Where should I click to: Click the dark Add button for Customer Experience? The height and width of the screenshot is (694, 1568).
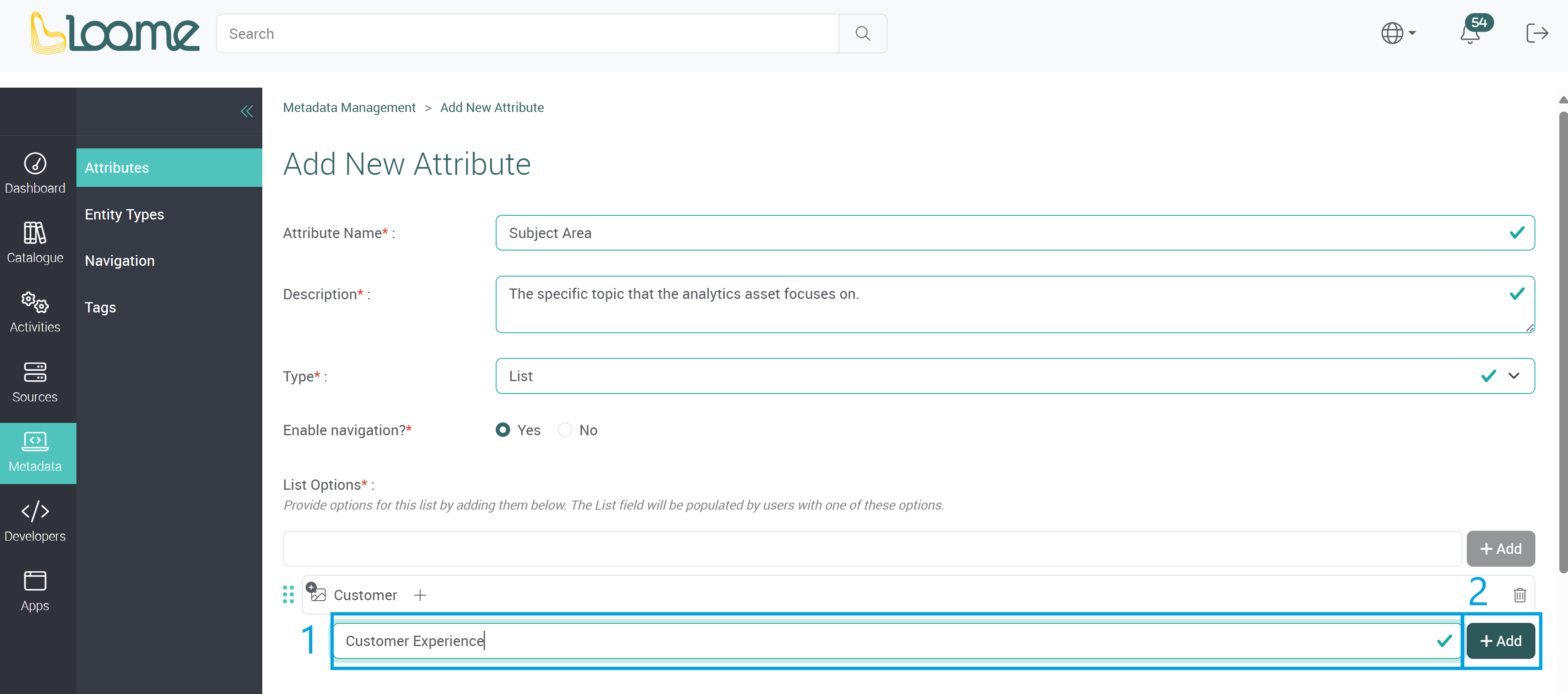(x=1500, y=640)
